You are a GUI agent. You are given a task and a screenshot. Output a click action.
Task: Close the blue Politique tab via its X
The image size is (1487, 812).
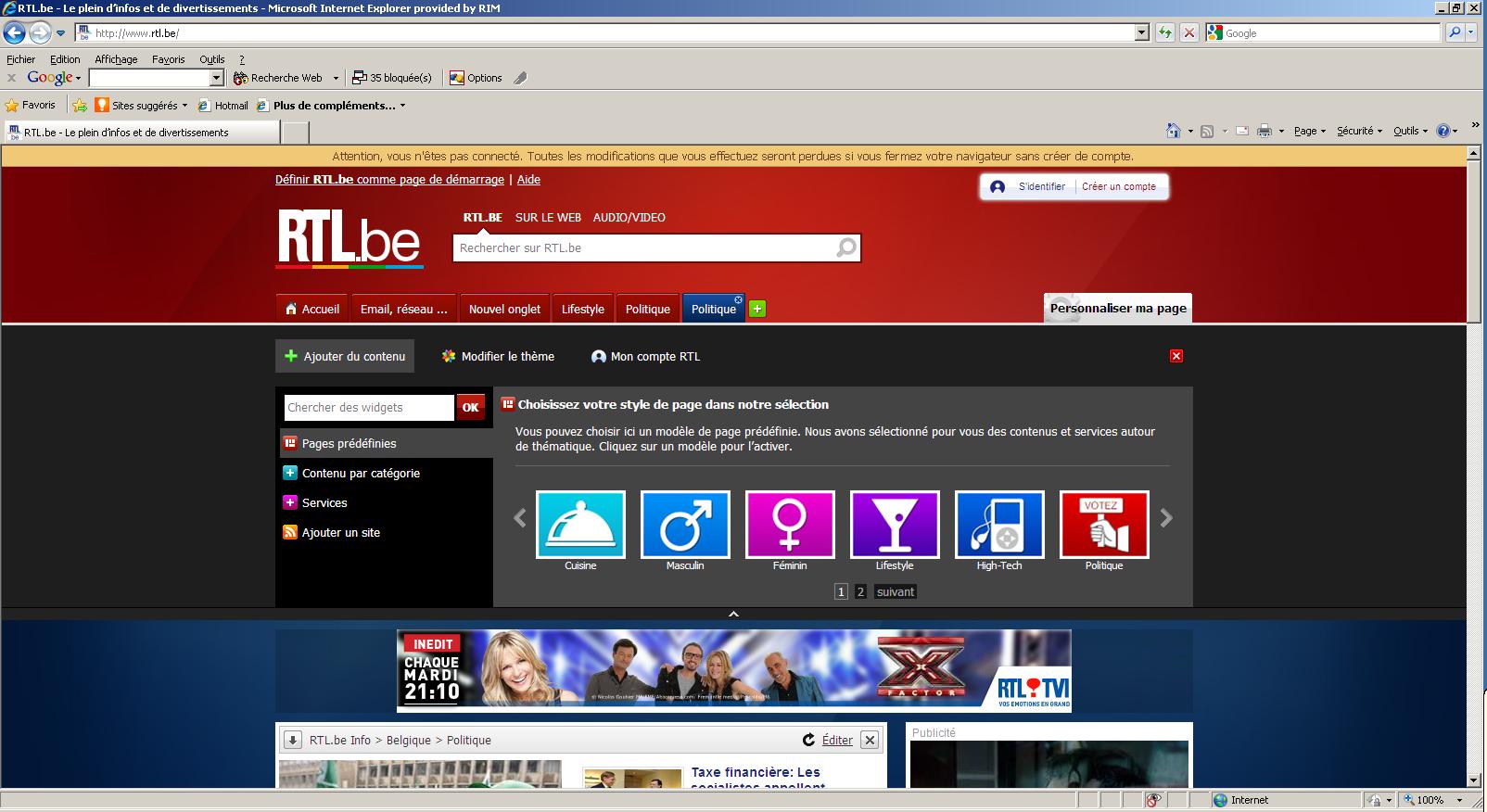pyautogui.click(x=738, y=299)
